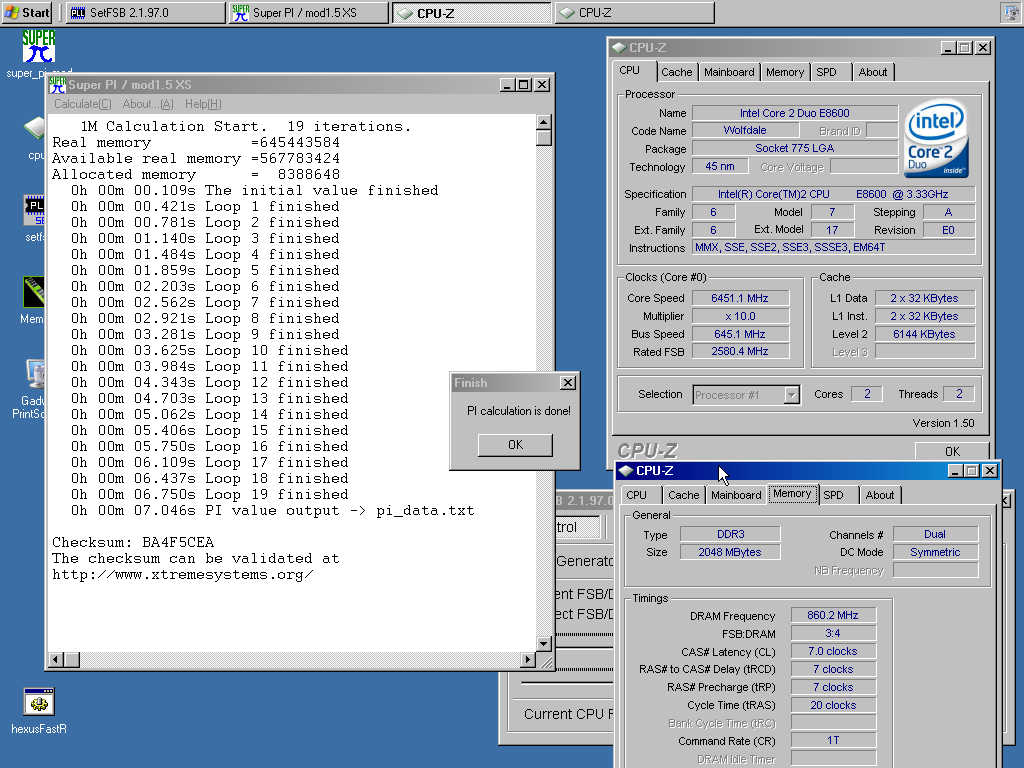This screenshot has height=768, width=1024.
Task: Click the system tray icon in taskbar
Action: tap(1010, 12)
